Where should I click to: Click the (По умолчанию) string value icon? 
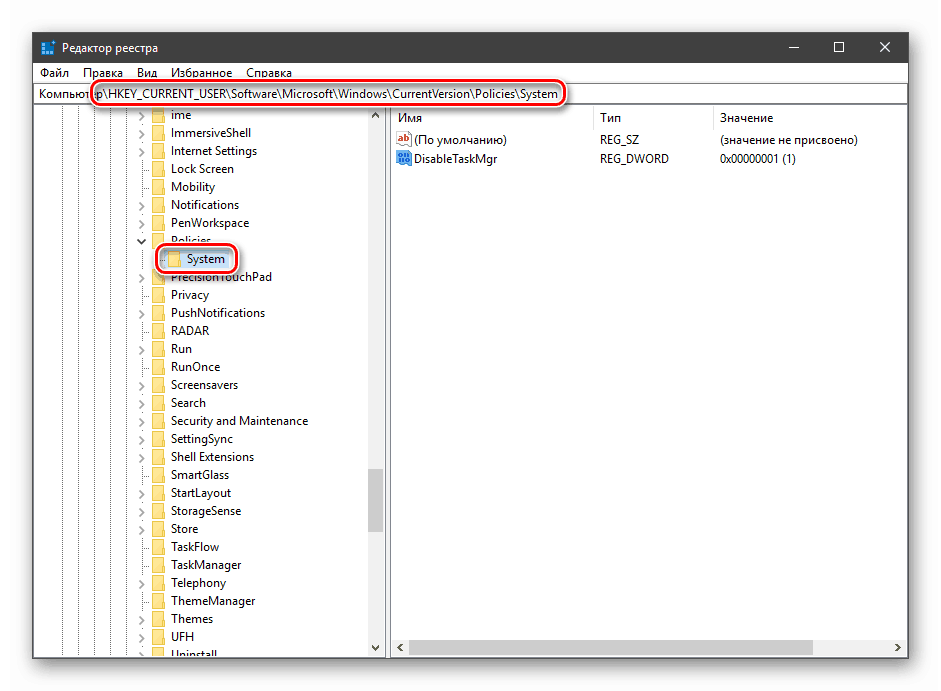[404, 139]
